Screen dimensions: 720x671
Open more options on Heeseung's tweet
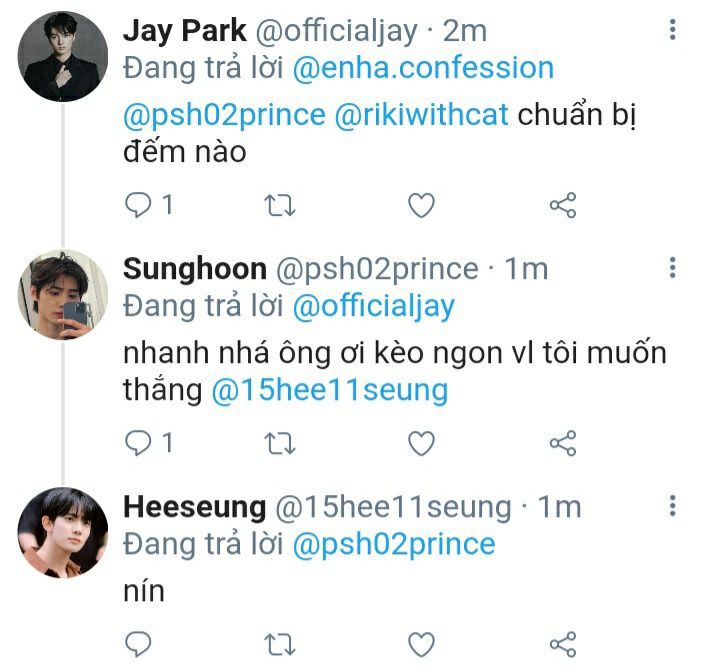[x=673, y=505]
